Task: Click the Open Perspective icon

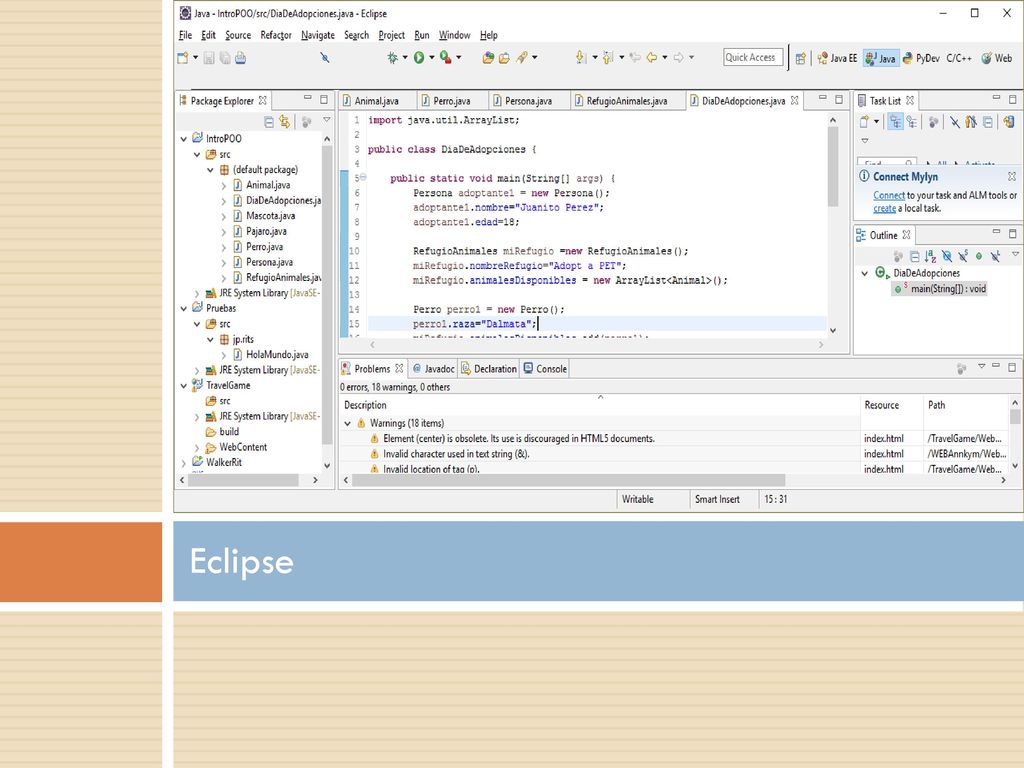Action: 800,58
